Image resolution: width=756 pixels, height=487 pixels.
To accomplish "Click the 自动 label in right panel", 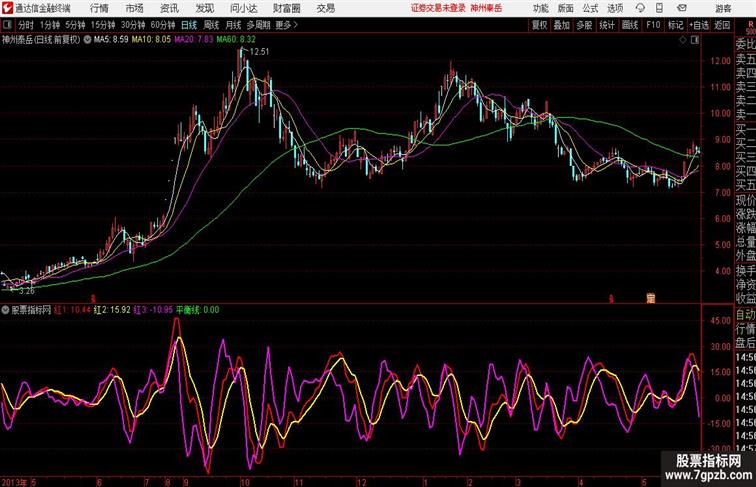I will coord(745,315).
